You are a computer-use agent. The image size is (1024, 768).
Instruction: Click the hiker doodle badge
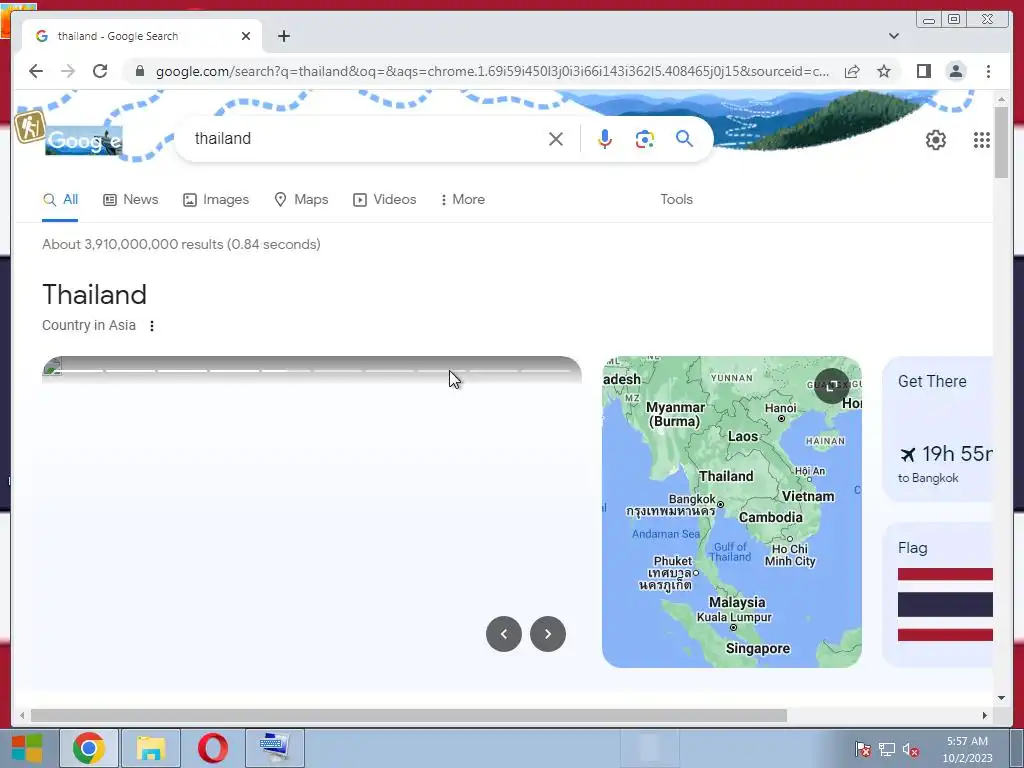[29, 127]
